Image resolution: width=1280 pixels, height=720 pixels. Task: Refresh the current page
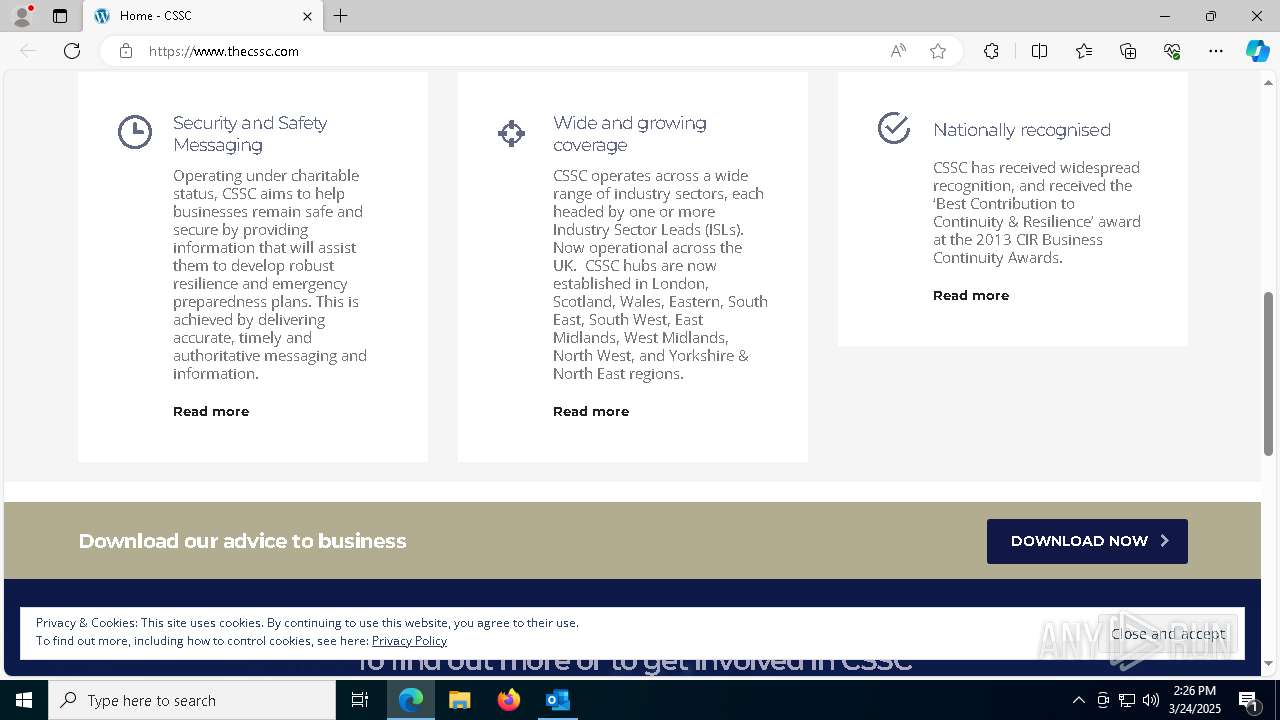pos(72,51)
